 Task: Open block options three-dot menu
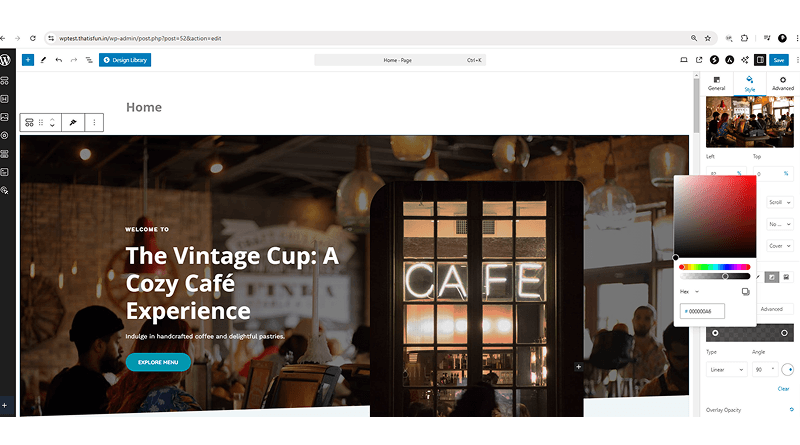[94, 122]
